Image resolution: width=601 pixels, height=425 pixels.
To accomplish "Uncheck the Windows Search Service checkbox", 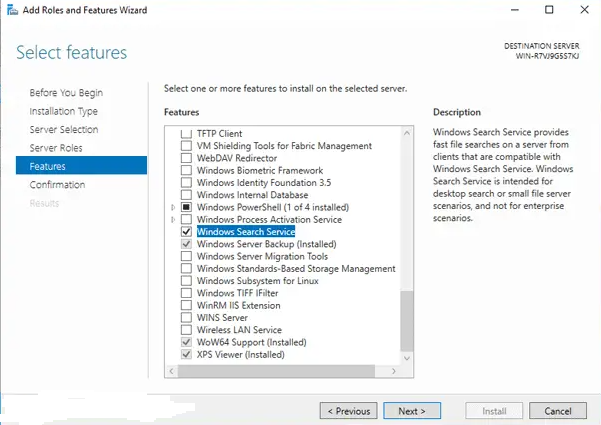I will pyautogui.click(x=186, y=232).
